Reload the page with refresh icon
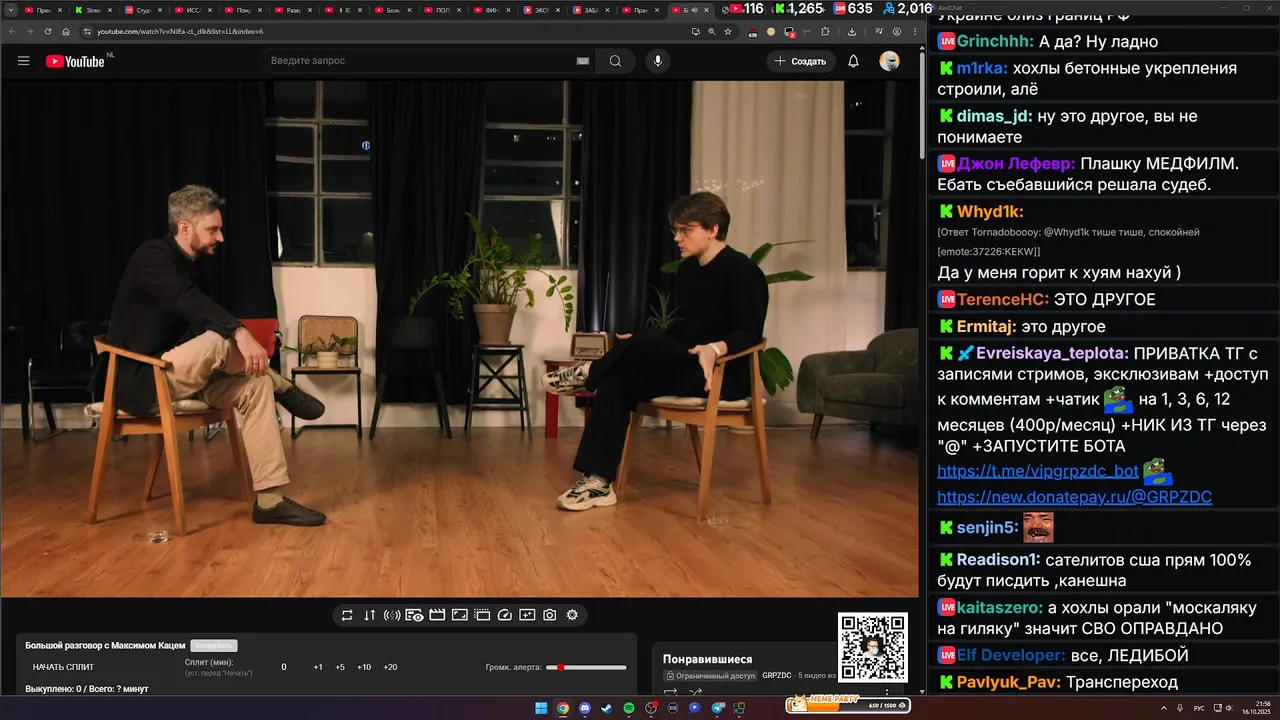 click(x=48, y=31)
